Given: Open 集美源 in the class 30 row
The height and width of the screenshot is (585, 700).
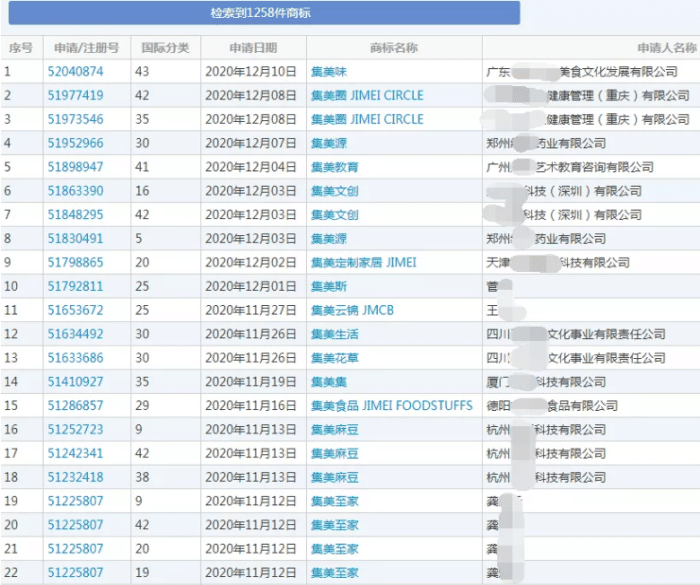Looking at the screenshot, I should pos(329,143).
